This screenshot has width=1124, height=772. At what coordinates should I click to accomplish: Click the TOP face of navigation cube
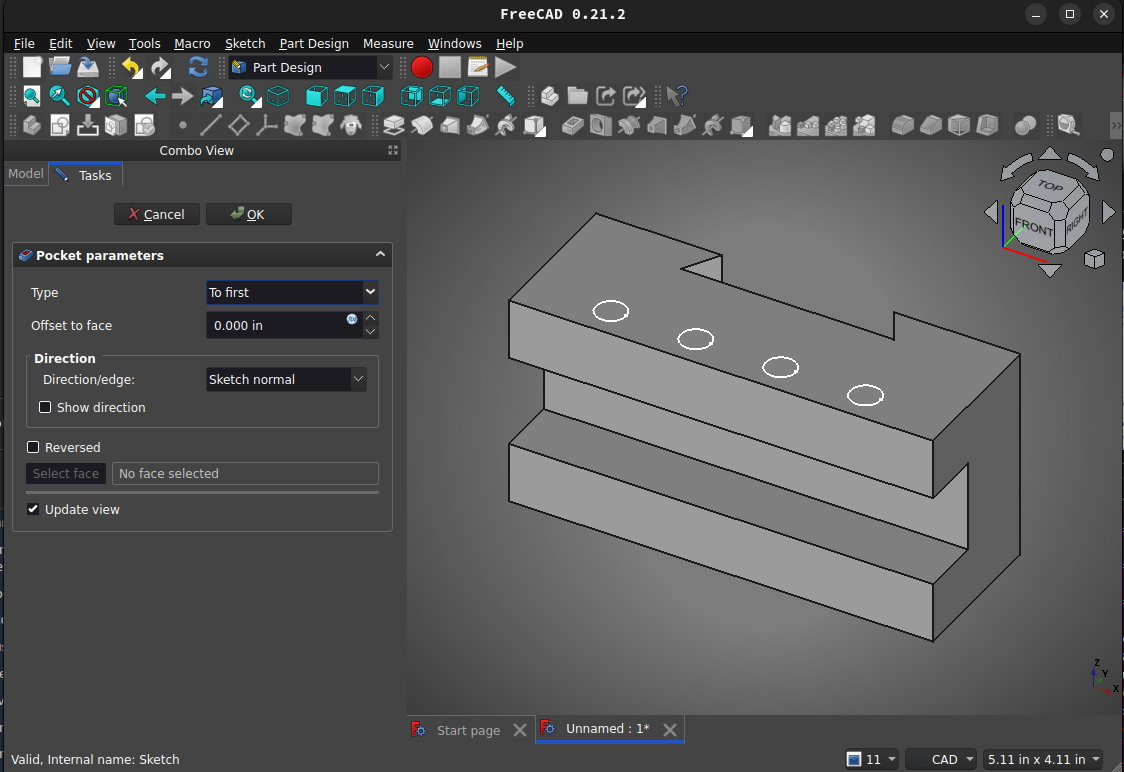(1051, 186)
